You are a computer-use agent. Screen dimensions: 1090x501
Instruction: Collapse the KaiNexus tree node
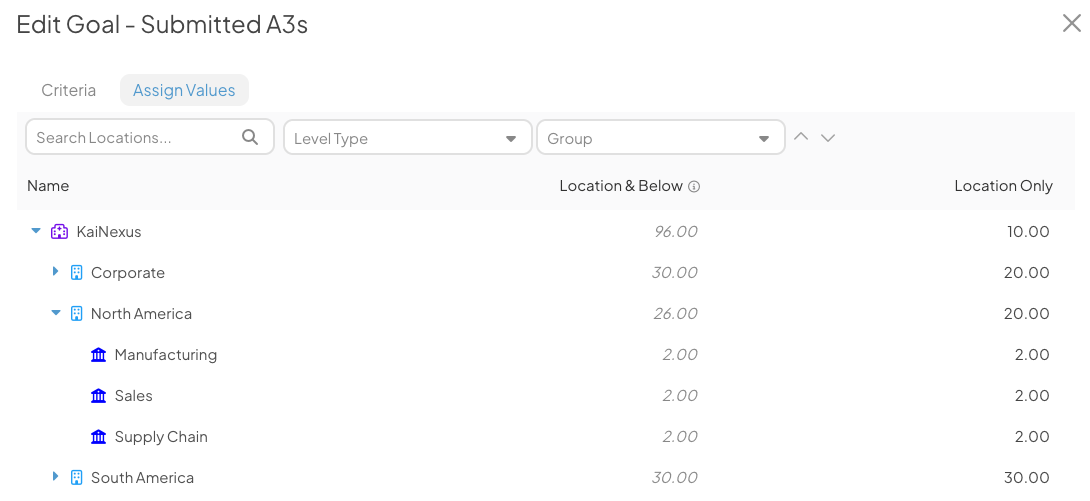click(x=36, y=231)
